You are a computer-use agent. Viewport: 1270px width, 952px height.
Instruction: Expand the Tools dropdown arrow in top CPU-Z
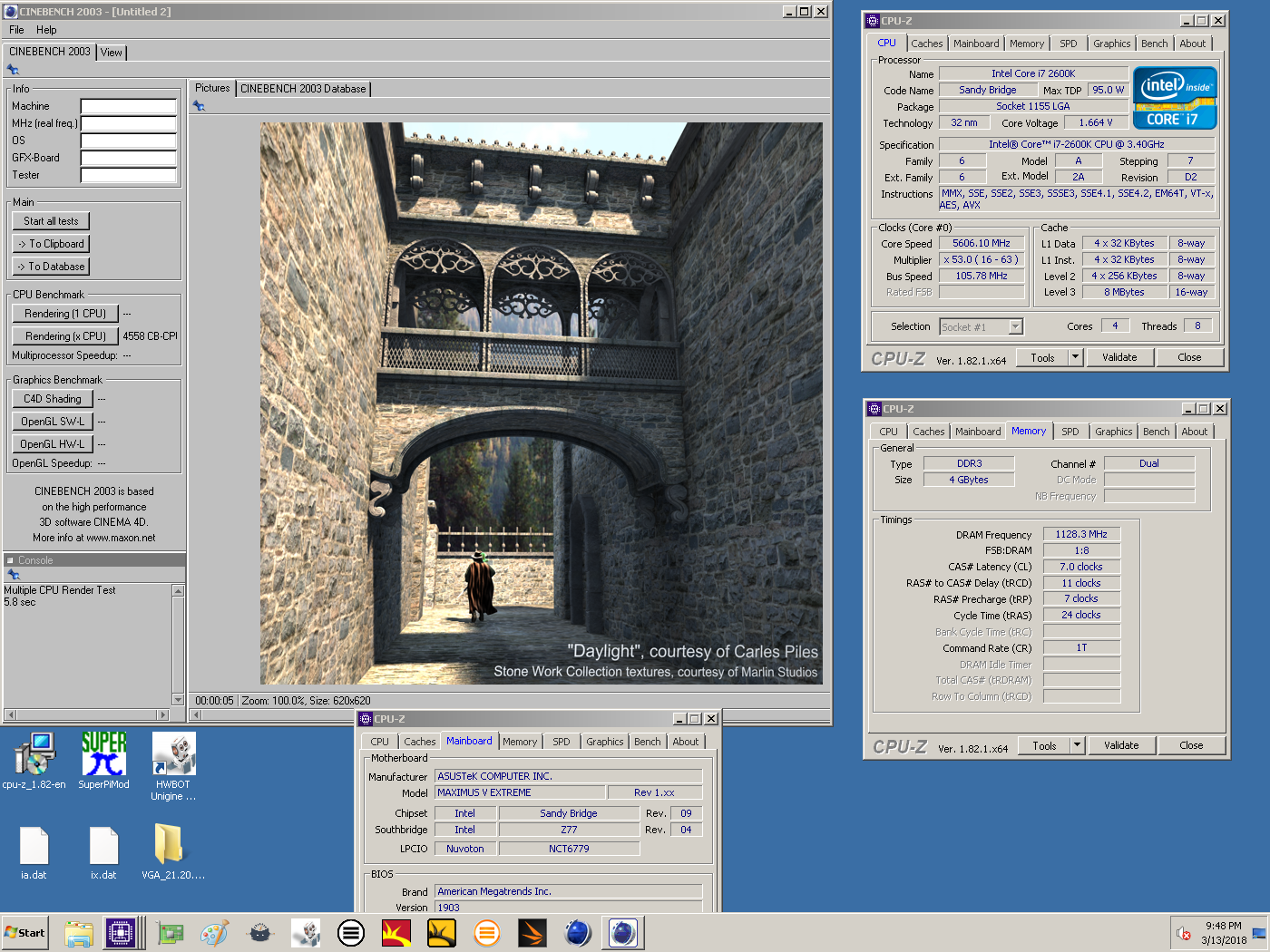coord(1076,357)
